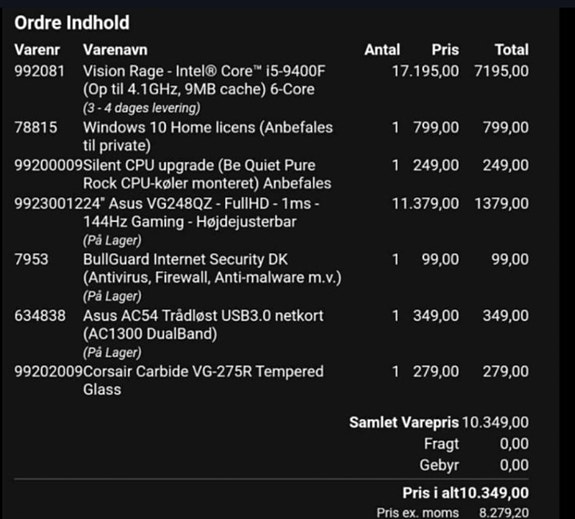This screenshot has height=519, width=575.
Task: Select Corsair Carbide VG-275R Tempered Glass item
Action: point(203,380)
